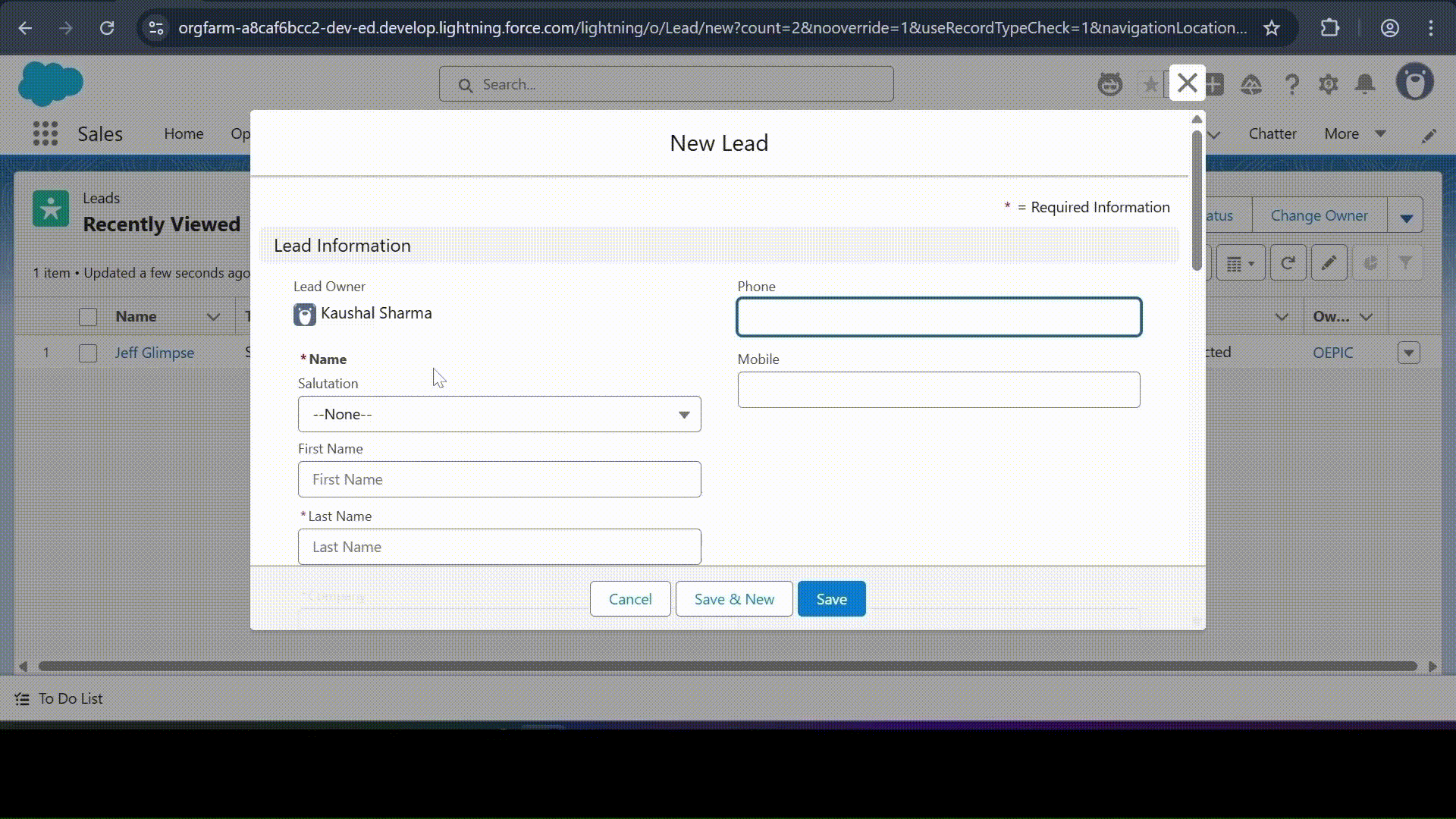1456x819 pixels.
Task: Click the Help question mark icon
Action: pyautogui.click(x=1291, y=84)
